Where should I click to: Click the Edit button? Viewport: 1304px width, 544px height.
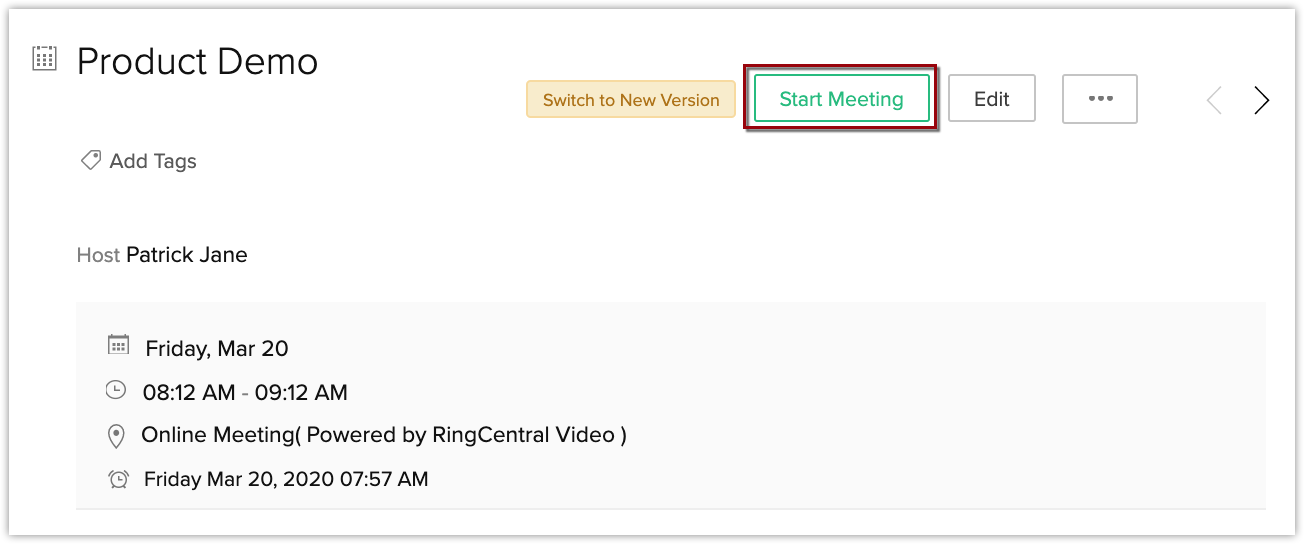point(991,99)
